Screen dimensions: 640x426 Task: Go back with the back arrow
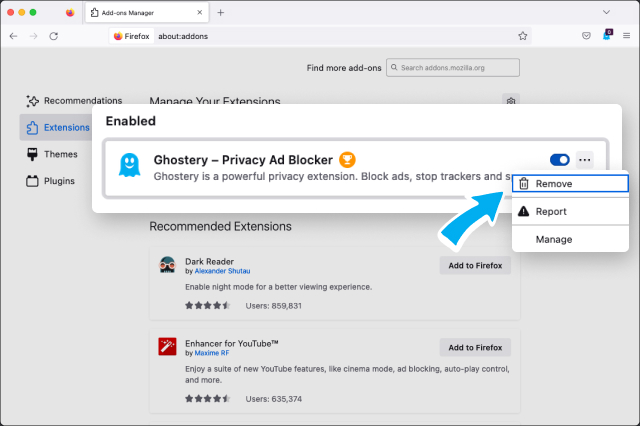tap(13, 36)
